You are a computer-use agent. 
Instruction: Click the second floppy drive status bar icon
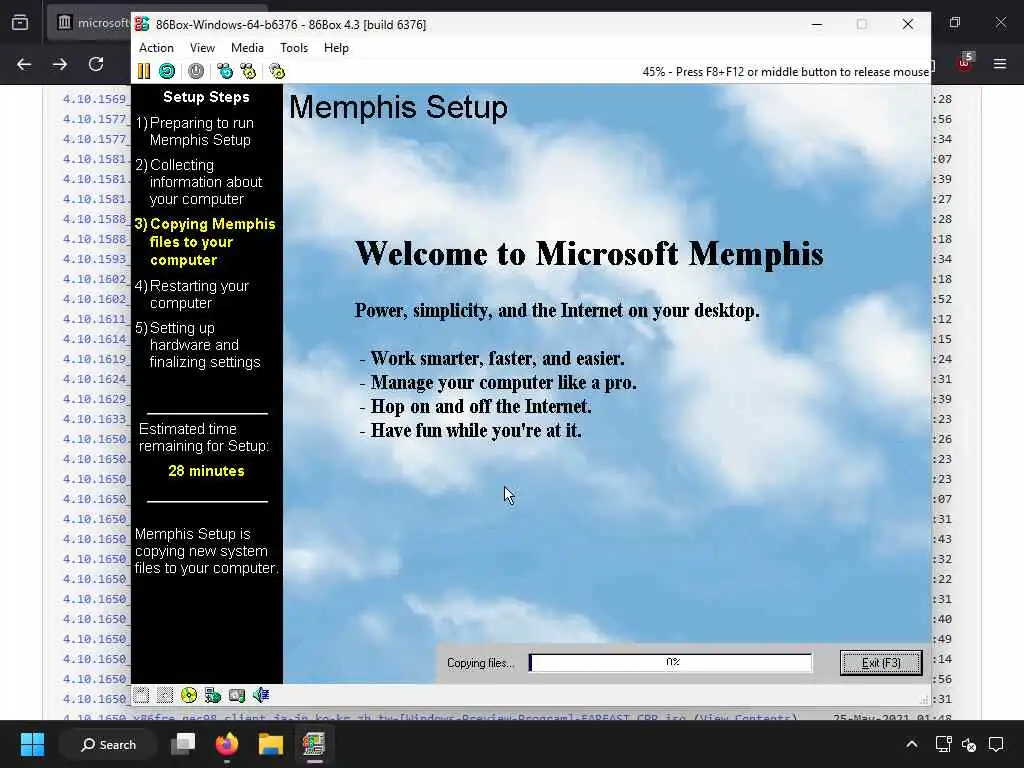pos(165,696)
